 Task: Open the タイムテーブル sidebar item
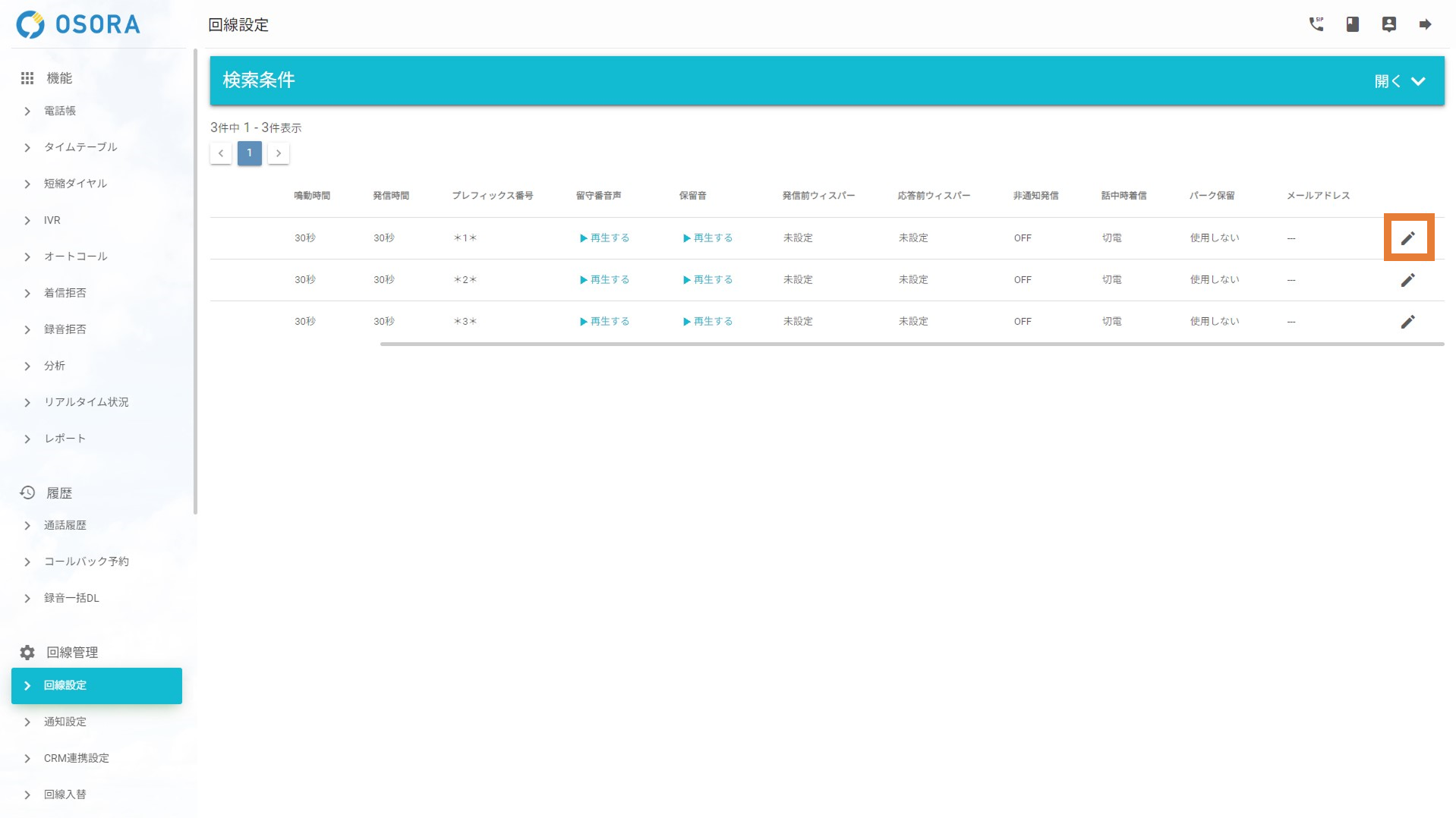click(x=80, y=147)
